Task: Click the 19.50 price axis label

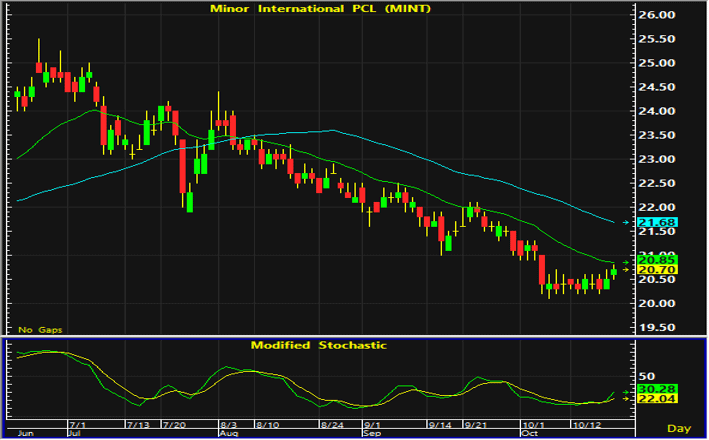Action: tap(656, 327)
